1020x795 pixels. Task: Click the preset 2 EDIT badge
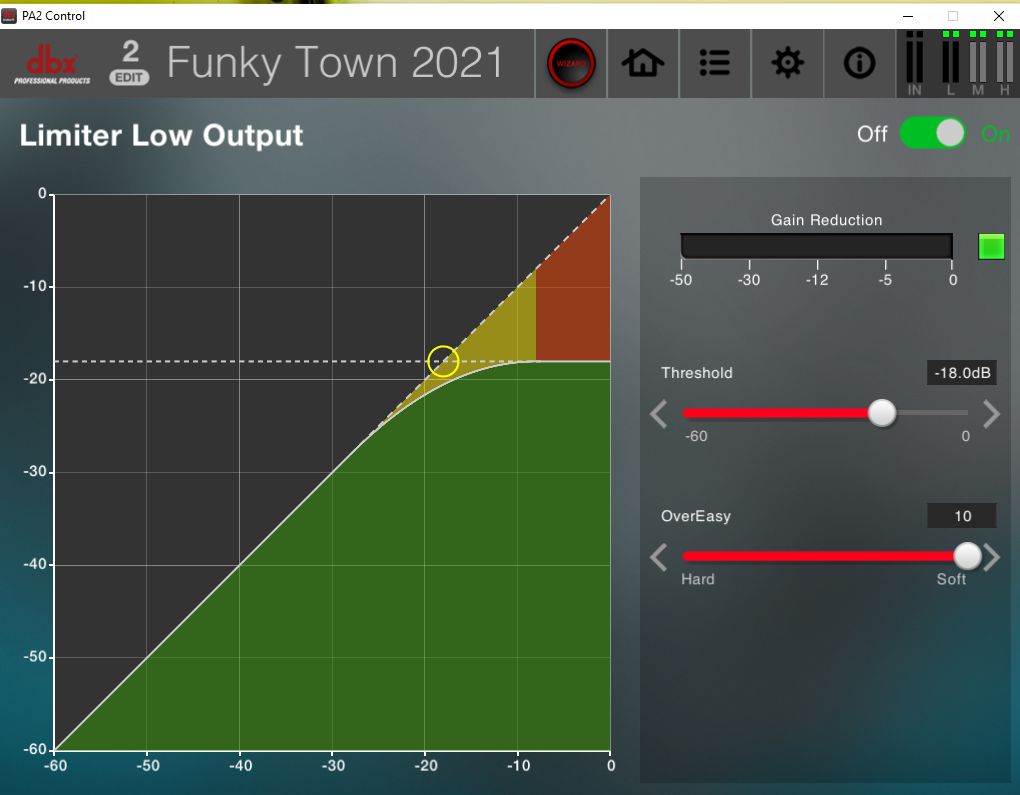tap(130, 63)
